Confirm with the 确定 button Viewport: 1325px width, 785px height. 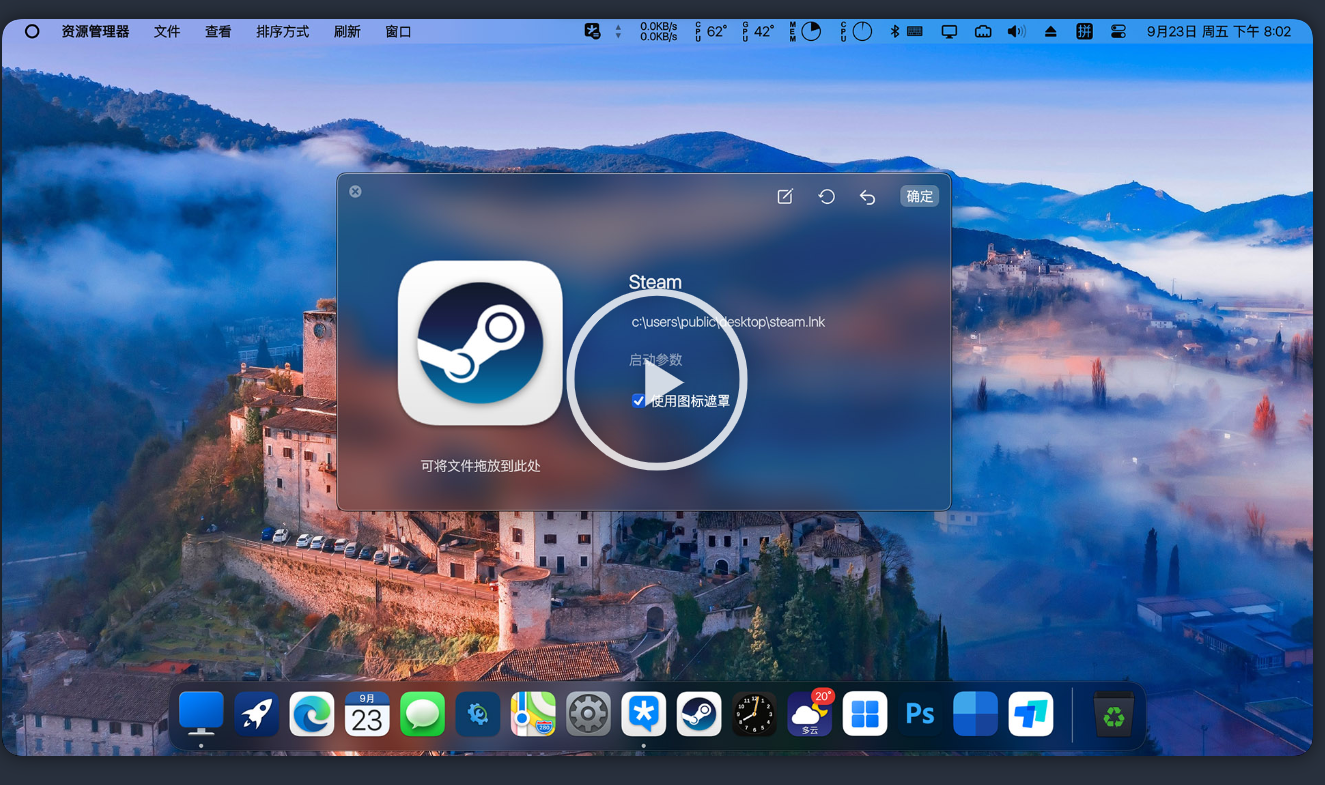919,197
